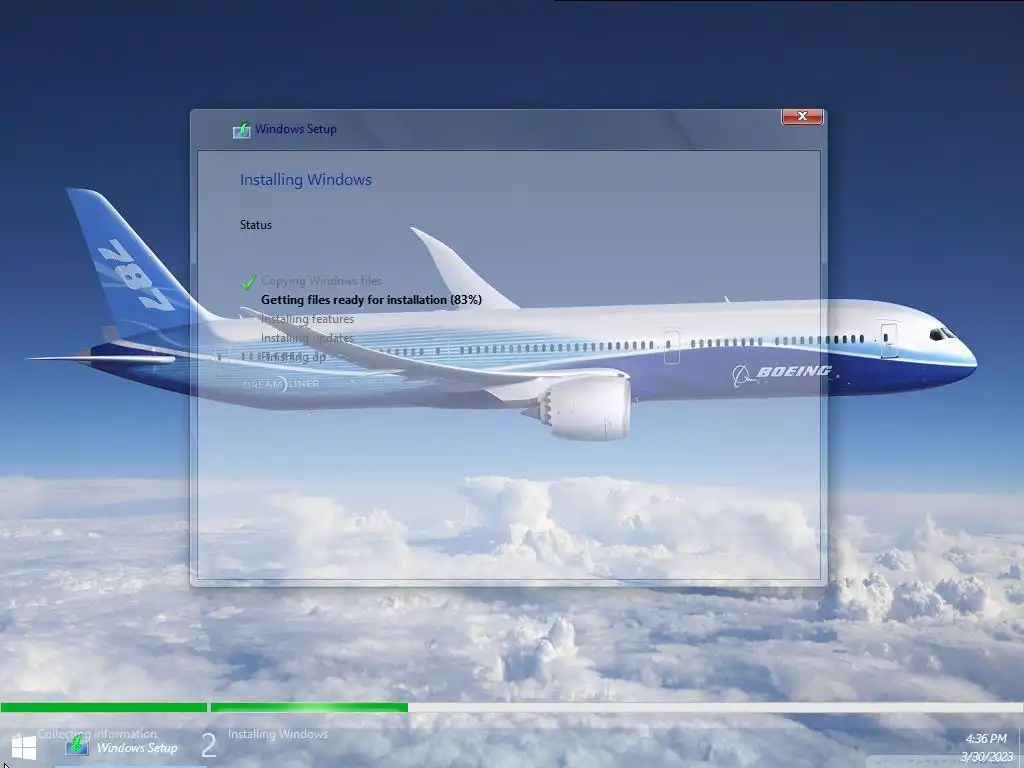Click the date 3/30/2023 in tray
1024x768 pixels.
click(x=986, y=757)
